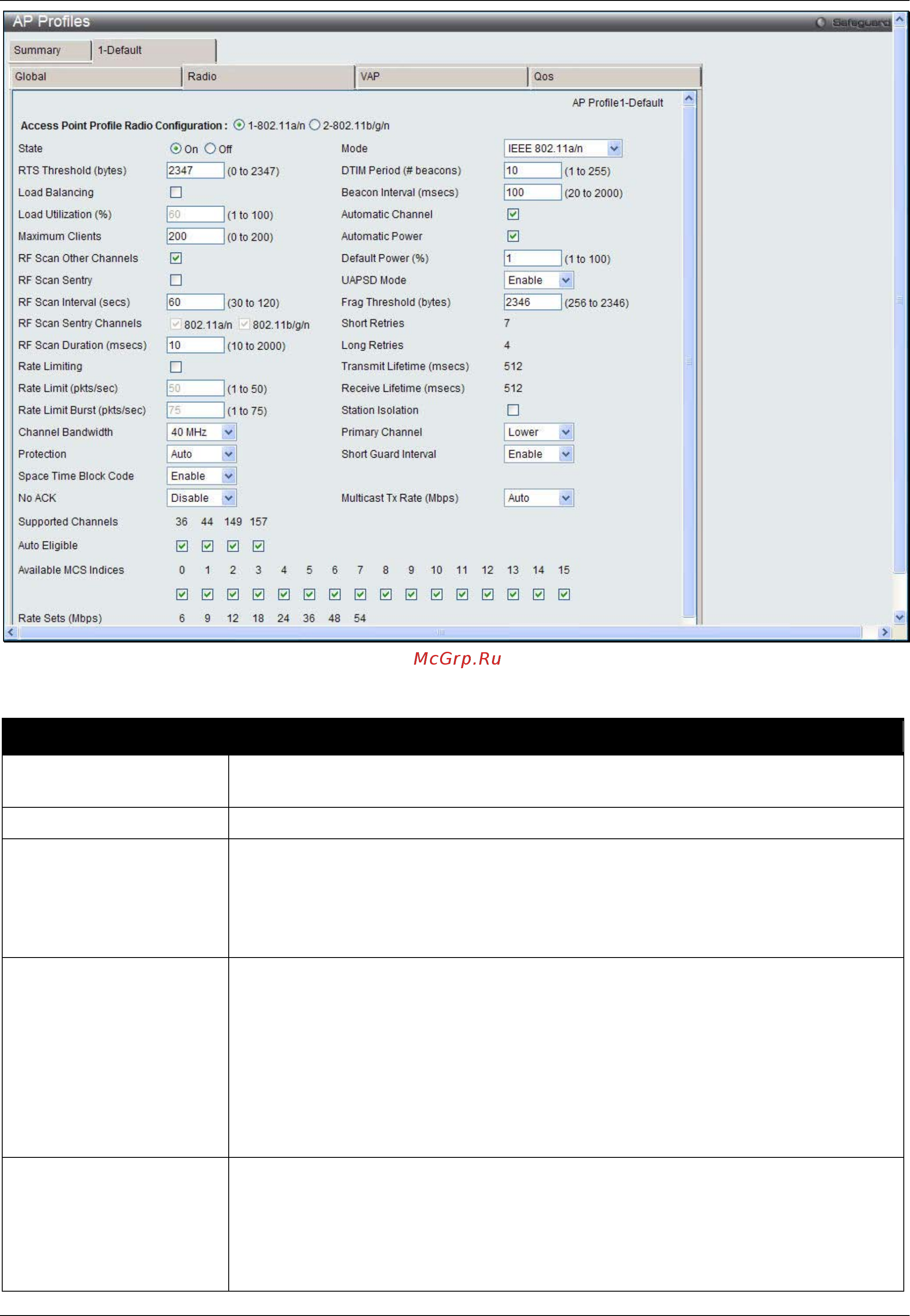Image resolution: width=910 pixels, height=1316 pixels.
Task: Click the Transmit Lifetime value 512
Action: [x=513, y=366]
